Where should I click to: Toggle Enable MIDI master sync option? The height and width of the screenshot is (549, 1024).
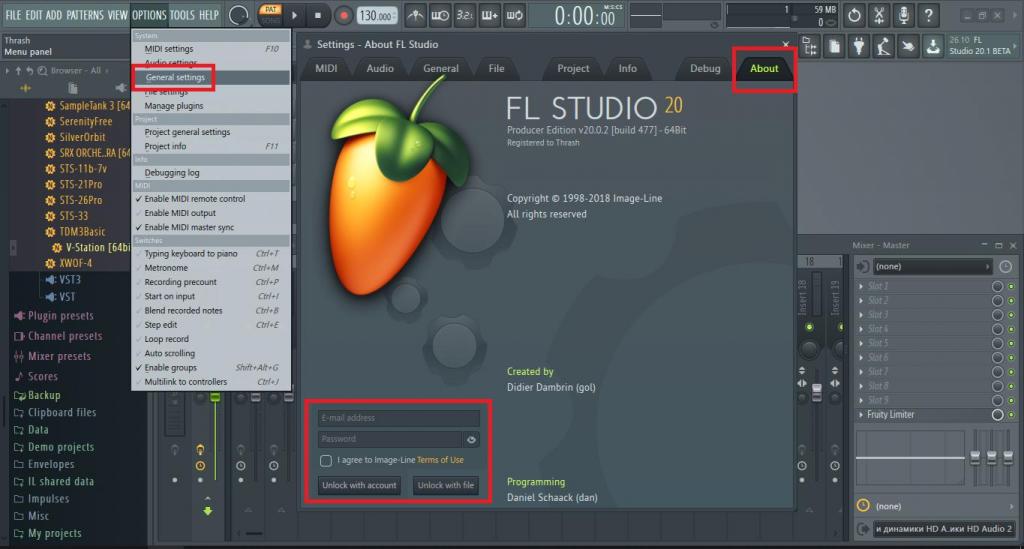tap(211, 227)
